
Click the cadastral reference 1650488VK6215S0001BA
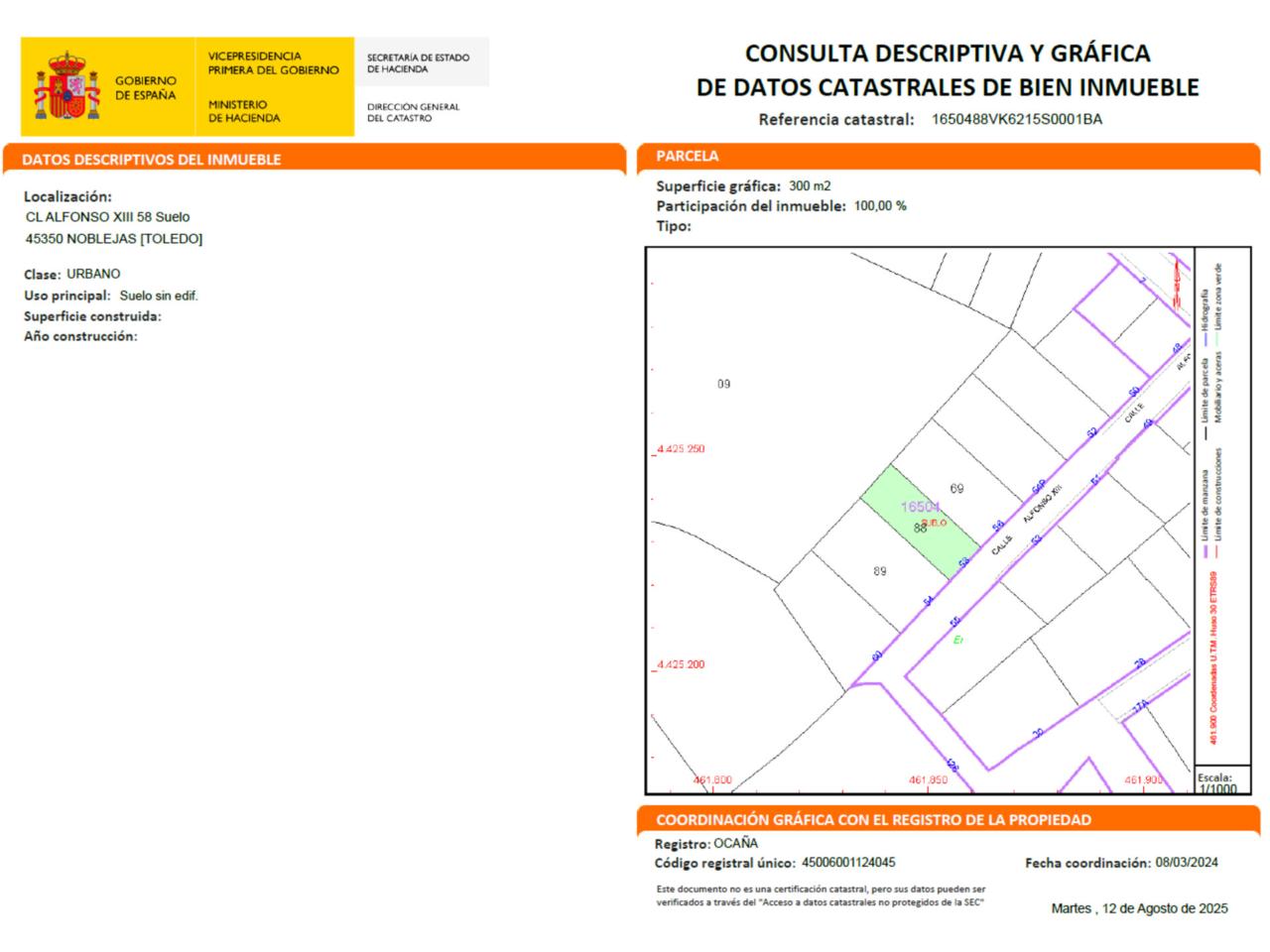tap(1017, 120)
